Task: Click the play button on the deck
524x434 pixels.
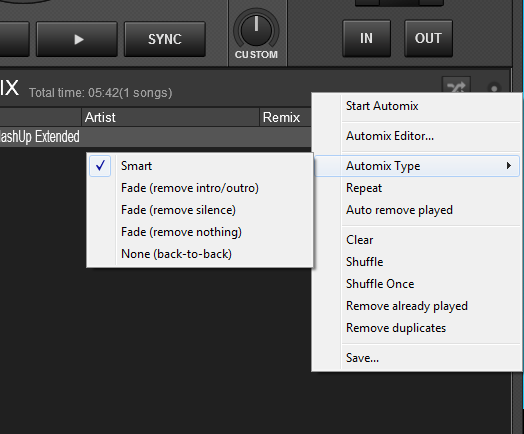Action: pyautogui.click(x=77, y=39)
